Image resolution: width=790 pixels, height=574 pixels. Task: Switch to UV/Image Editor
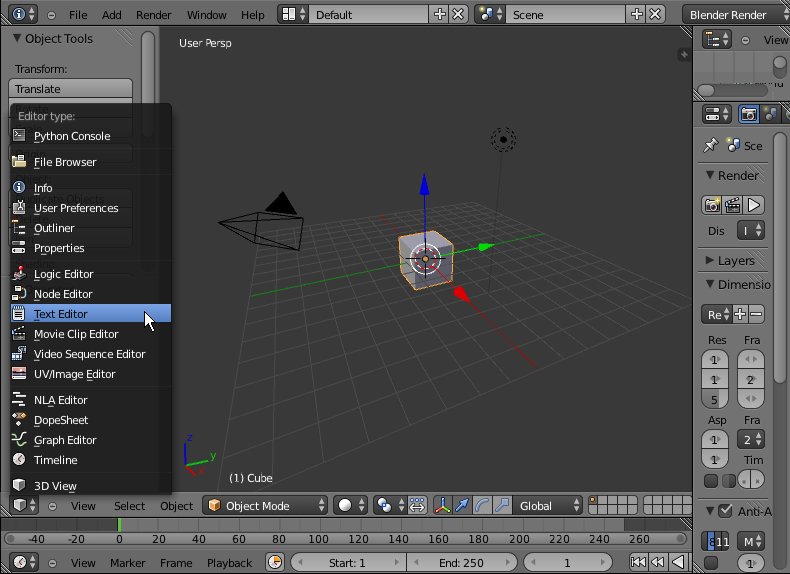coord(91,374)
